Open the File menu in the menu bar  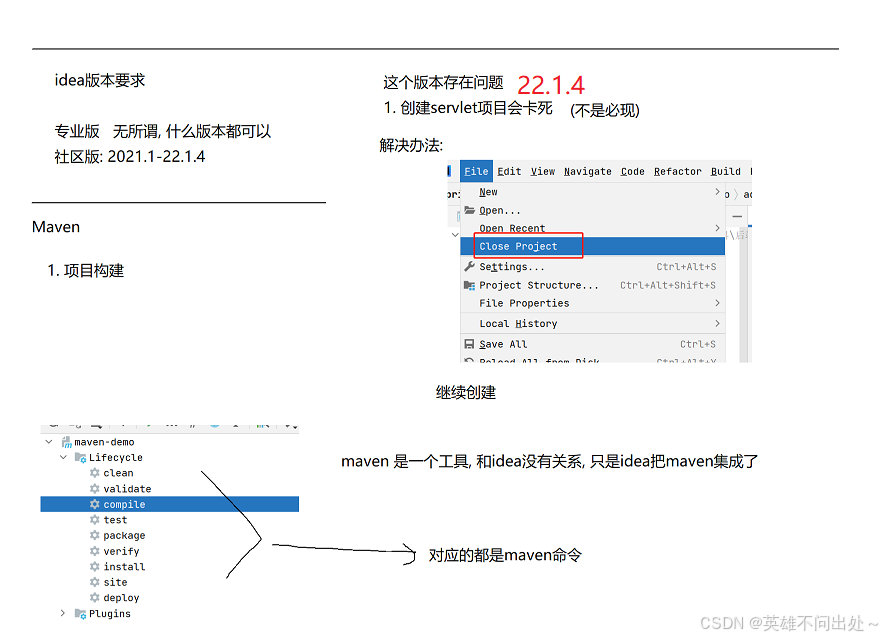pos(476,171)
